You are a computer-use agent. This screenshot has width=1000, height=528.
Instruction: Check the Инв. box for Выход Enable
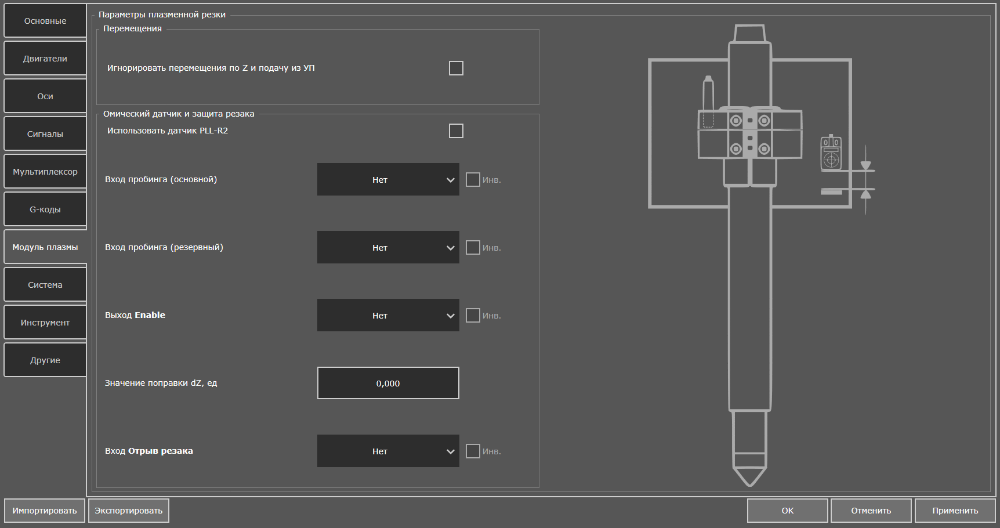[x=473, y=315]
